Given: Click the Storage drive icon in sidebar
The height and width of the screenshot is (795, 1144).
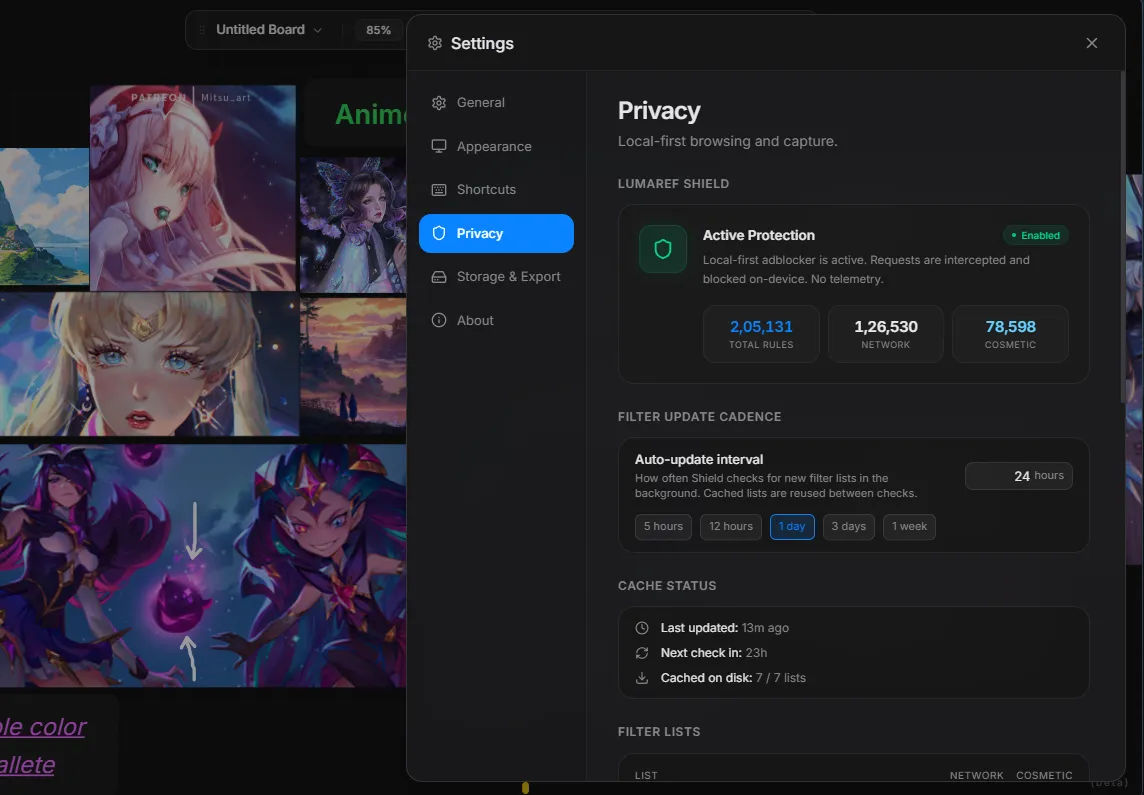Looking at the screenshot, I should coord(438,276).
